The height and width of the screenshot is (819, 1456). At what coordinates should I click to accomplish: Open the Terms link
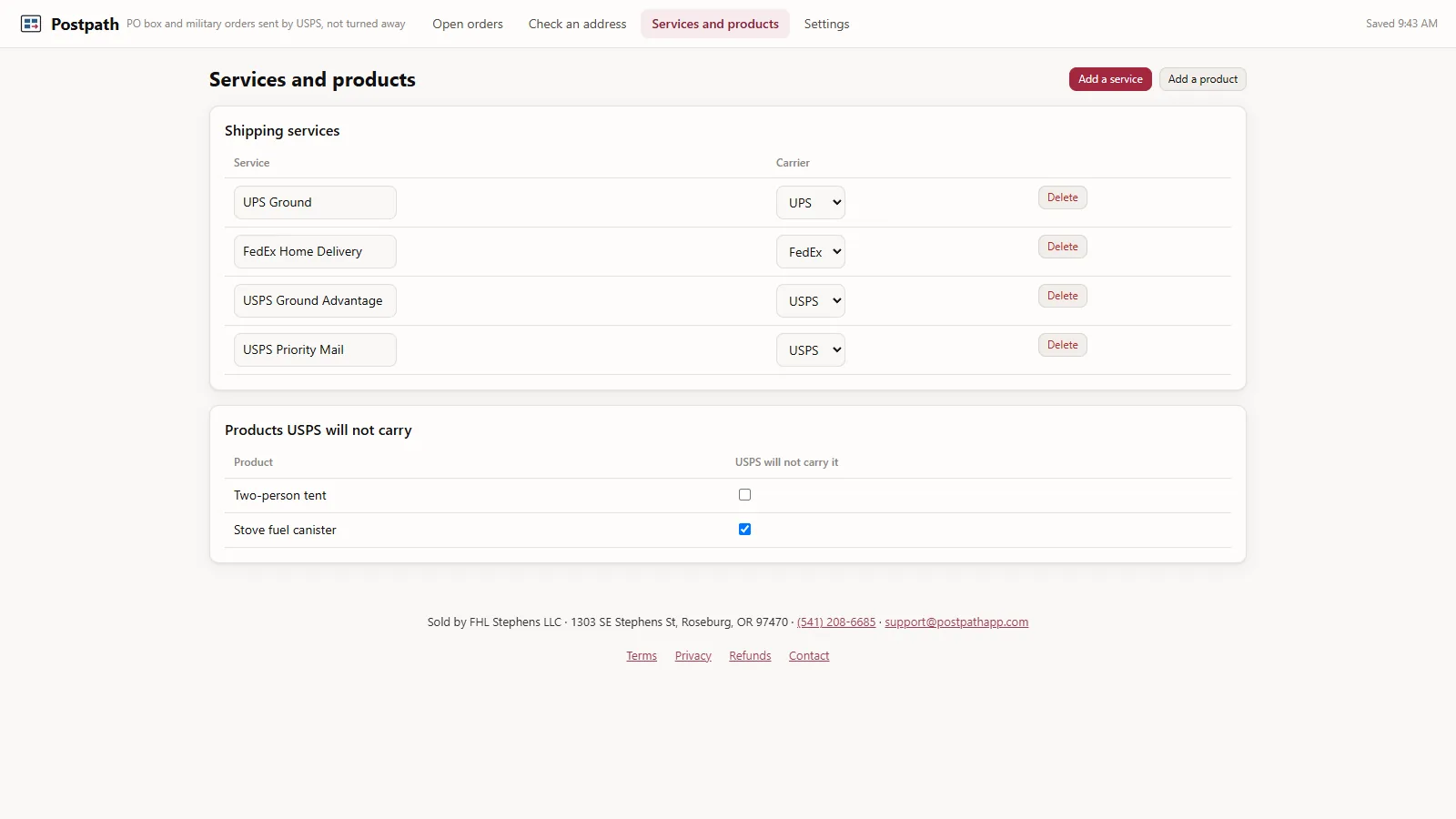[x=642, y=656]
